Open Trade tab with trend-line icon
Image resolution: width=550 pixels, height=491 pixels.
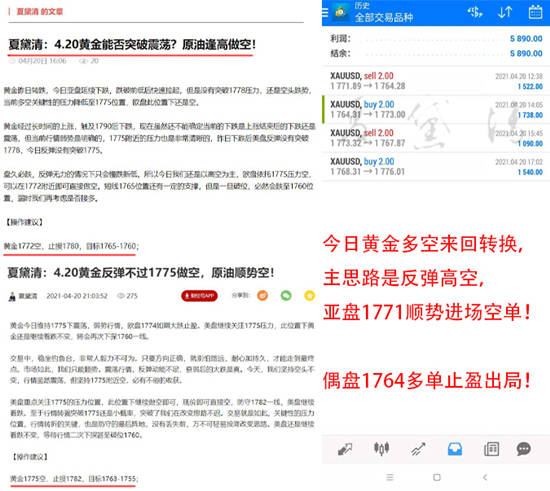click(418, 449)
